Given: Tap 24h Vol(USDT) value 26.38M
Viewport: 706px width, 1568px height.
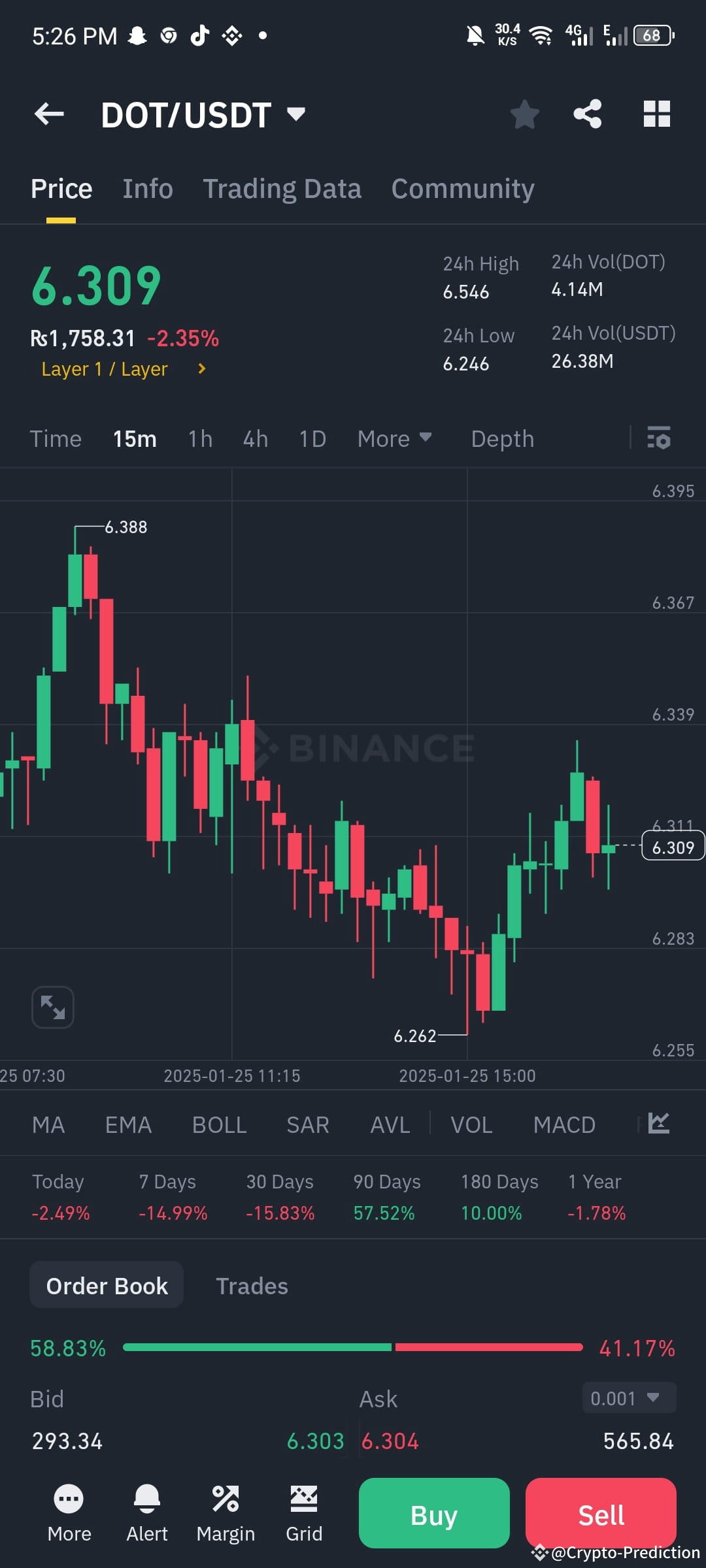Looking at the screenshot, I should [x=582, y=361].
